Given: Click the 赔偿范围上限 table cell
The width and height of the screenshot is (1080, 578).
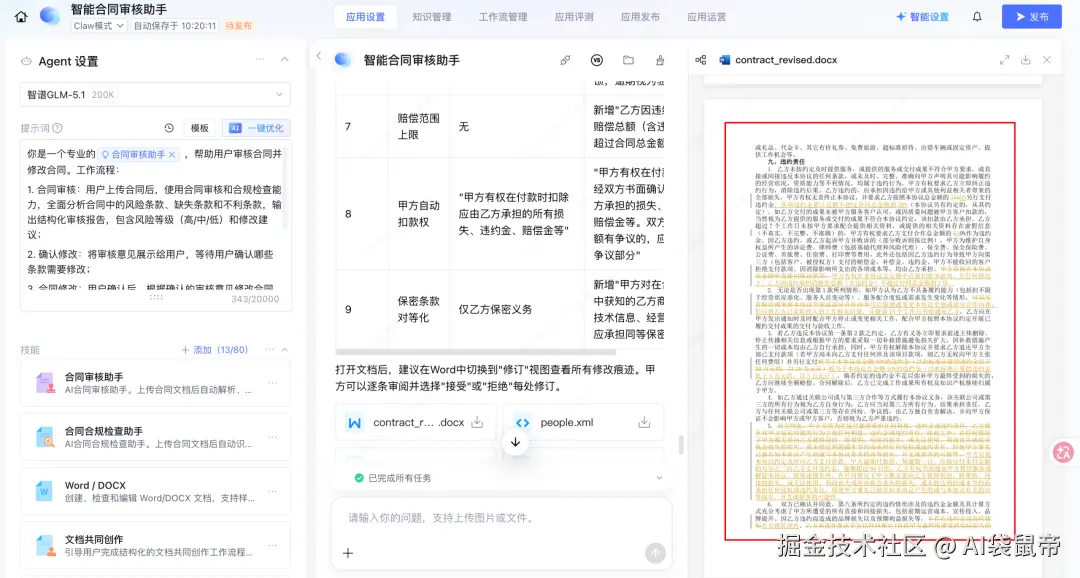Looking at the screenshot, I should [418, 126].
